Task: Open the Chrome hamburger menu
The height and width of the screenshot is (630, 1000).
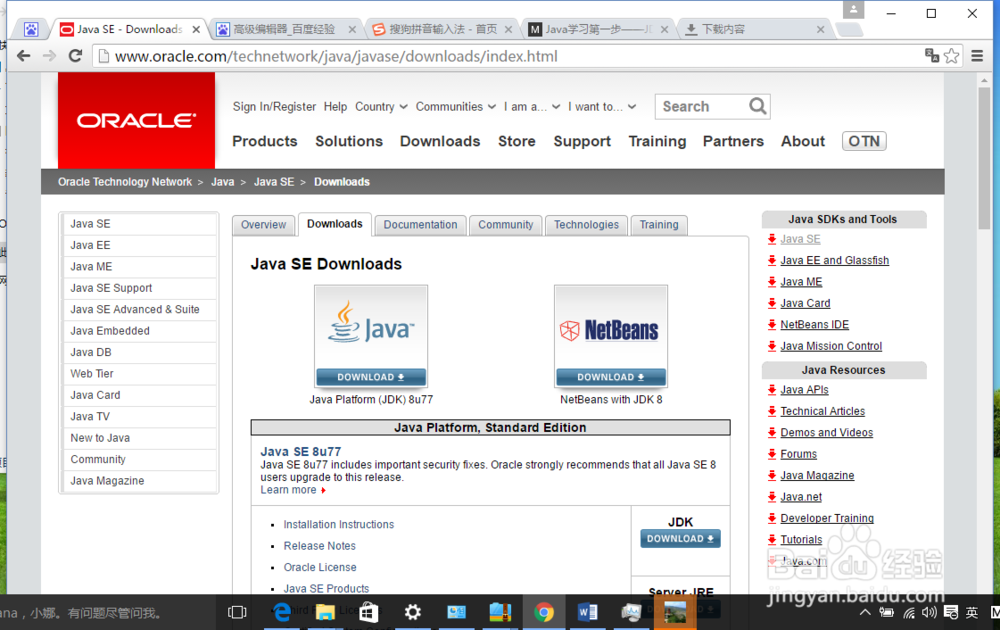Action: point(977,56)
